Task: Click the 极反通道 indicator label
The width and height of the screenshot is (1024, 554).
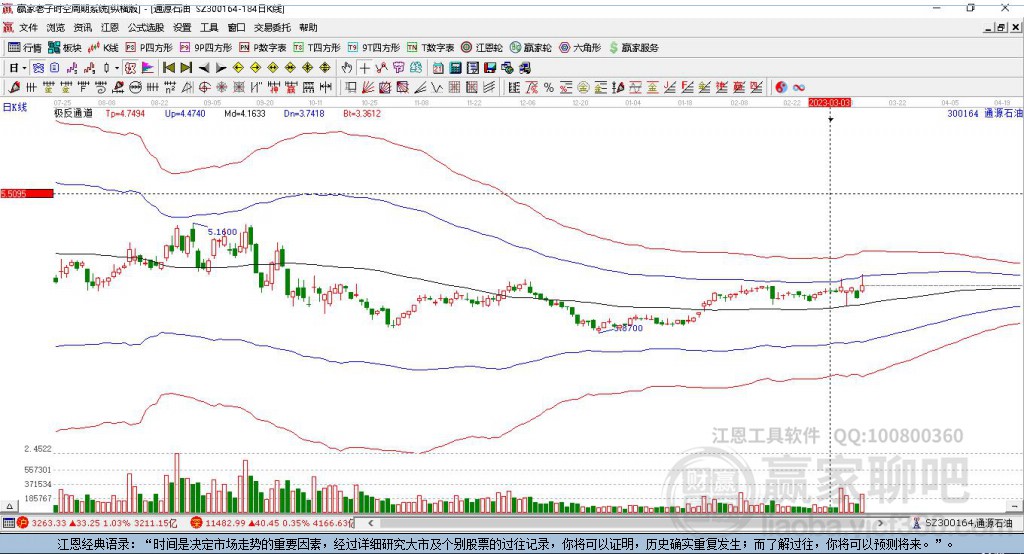Action: coord(73,113)
